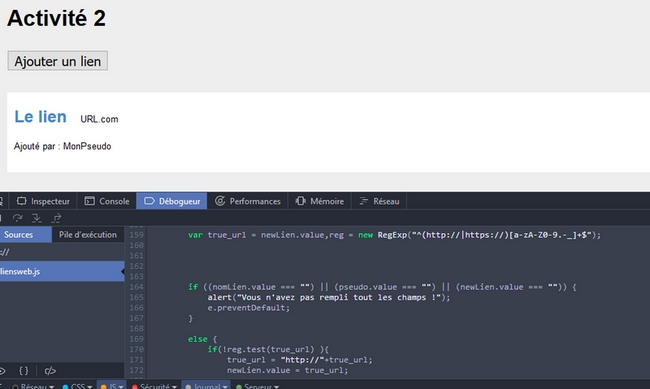Switch to Pile d'exécution tab
Viewport: 650px width, 389px height.
(x=88, y=234)
